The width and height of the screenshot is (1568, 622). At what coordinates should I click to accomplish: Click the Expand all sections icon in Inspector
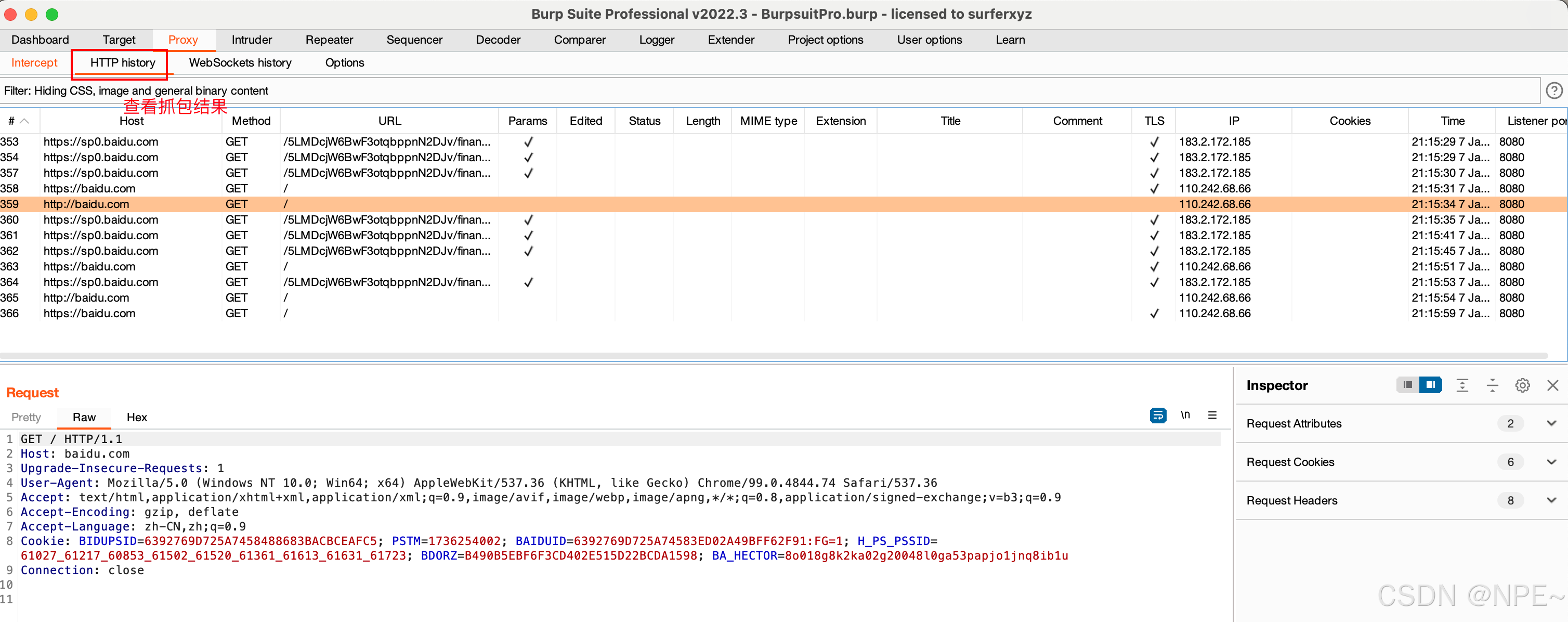click(x=1461, y=385)
